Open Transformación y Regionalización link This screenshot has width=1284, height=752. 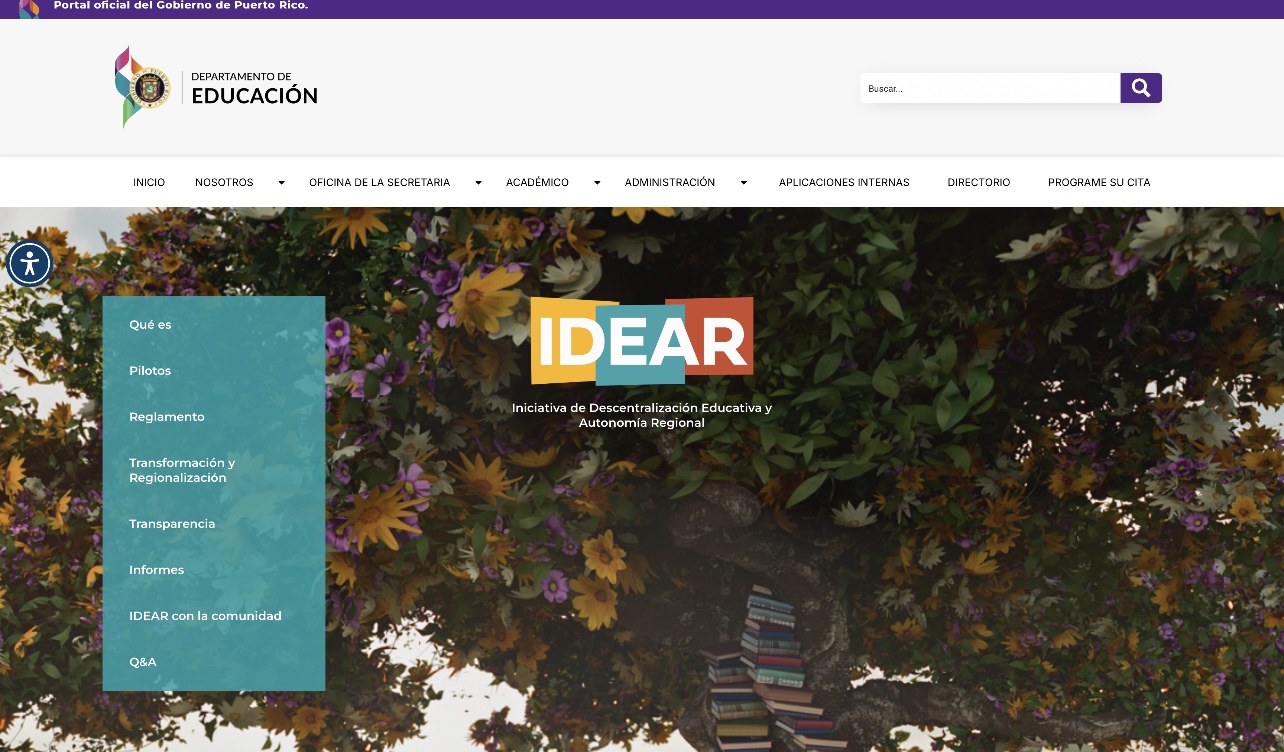pyautogui.click(x=182, y=470)
